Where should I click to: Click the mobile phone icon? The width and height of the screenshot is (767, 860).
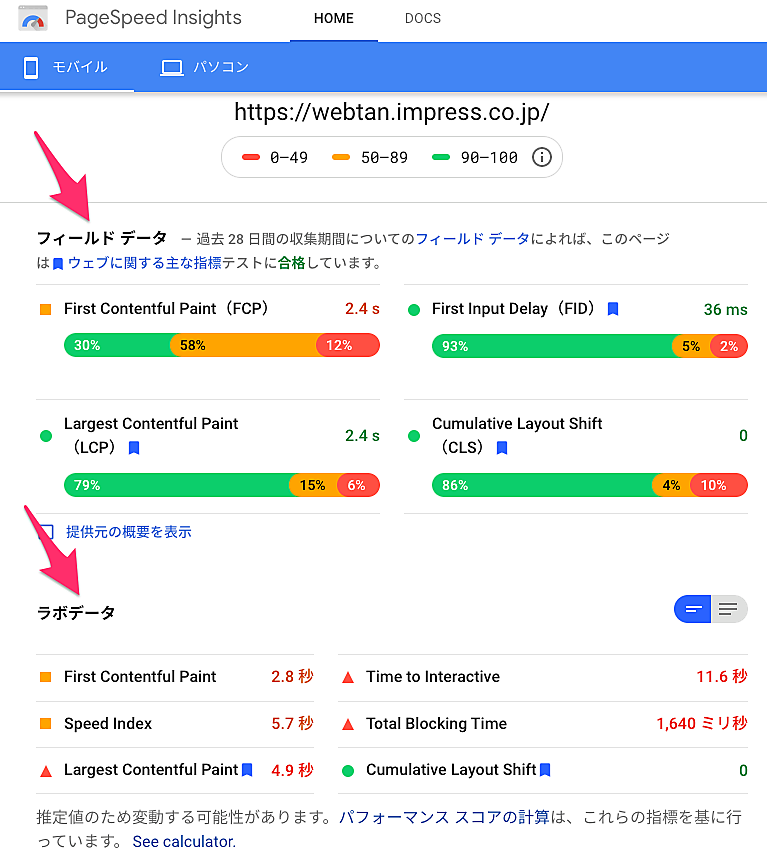pos(31,67)
